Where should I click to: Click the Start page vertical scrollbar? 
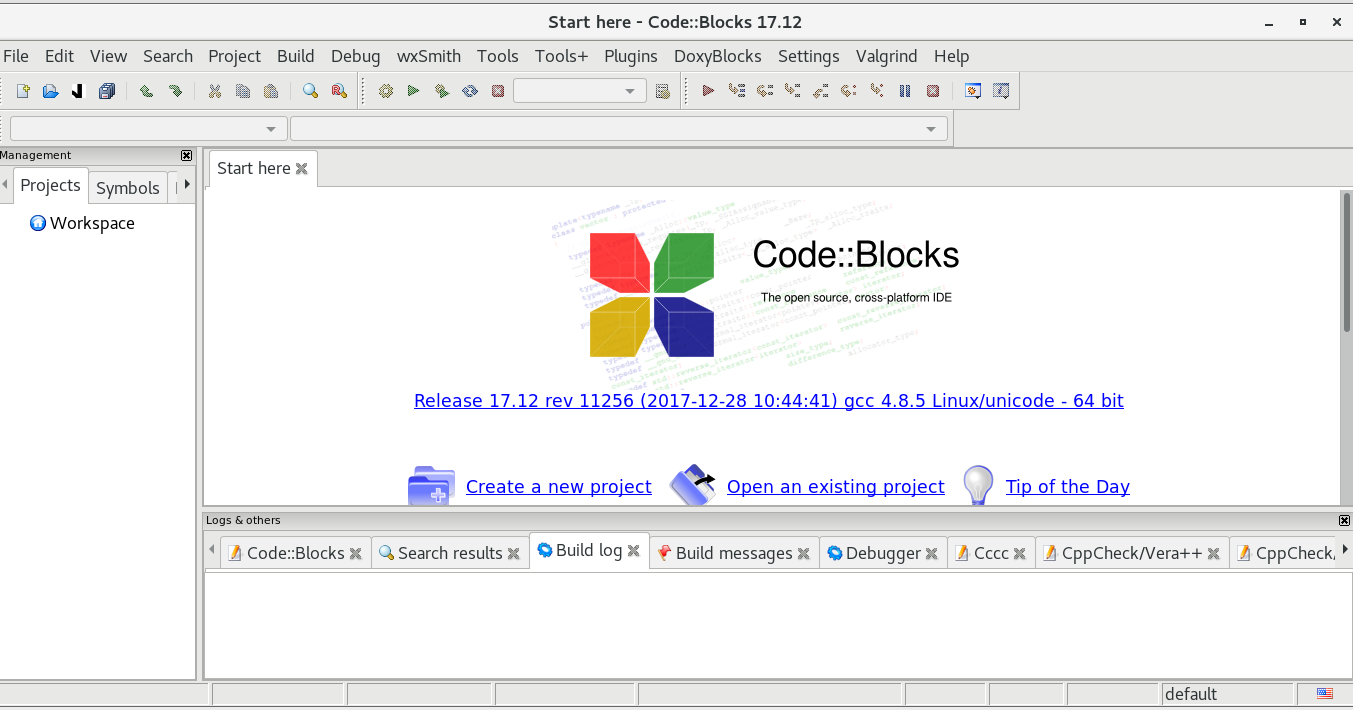tap(1346, 262)
